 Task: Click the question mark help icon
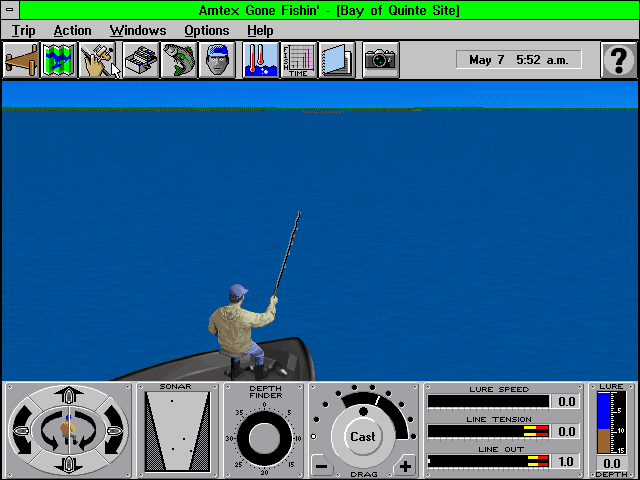(x=619, y=60)
